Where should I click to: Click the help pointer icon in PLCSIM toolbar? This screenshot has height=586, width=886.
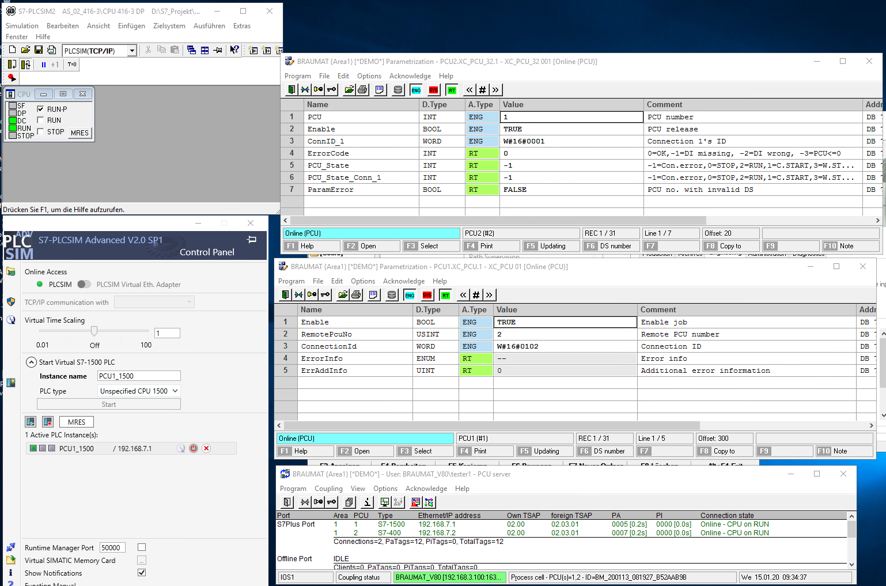click(x=234, y=50)
